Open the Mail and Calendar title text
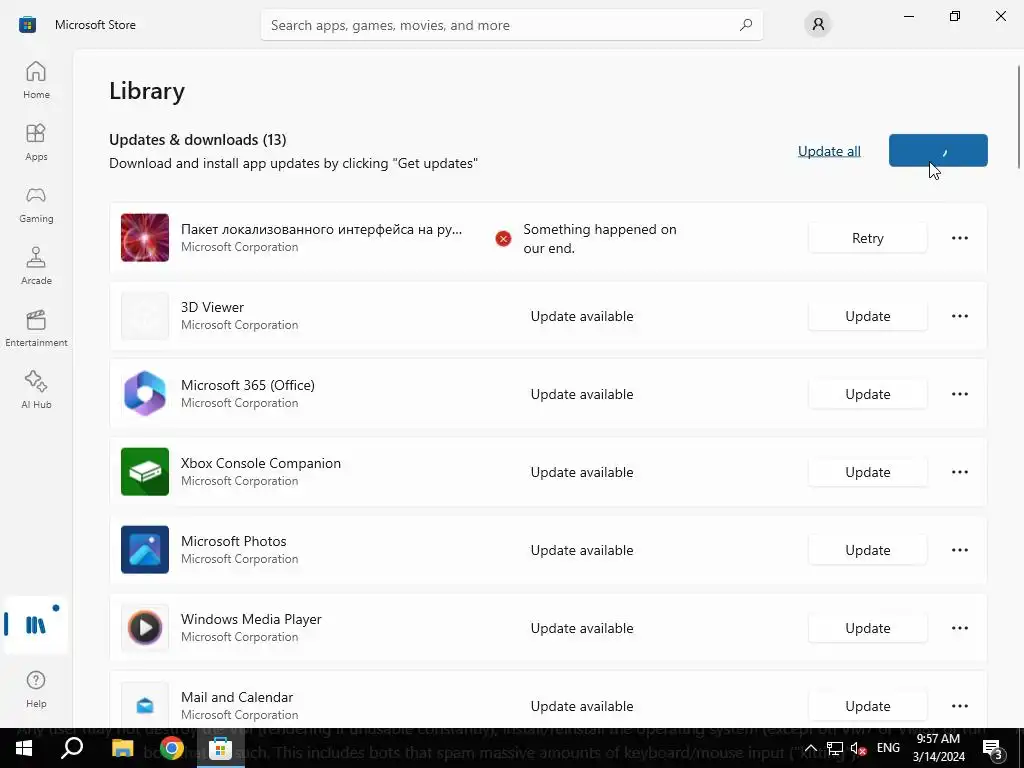Image resolution: width=1024 pixels, height=768 pixels. click(x=236, y=697)
